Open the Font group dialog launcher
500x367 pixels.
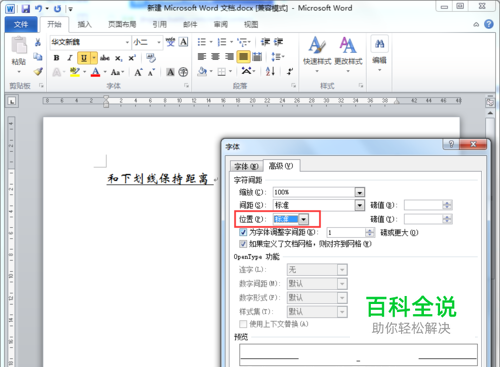(186, 86)
